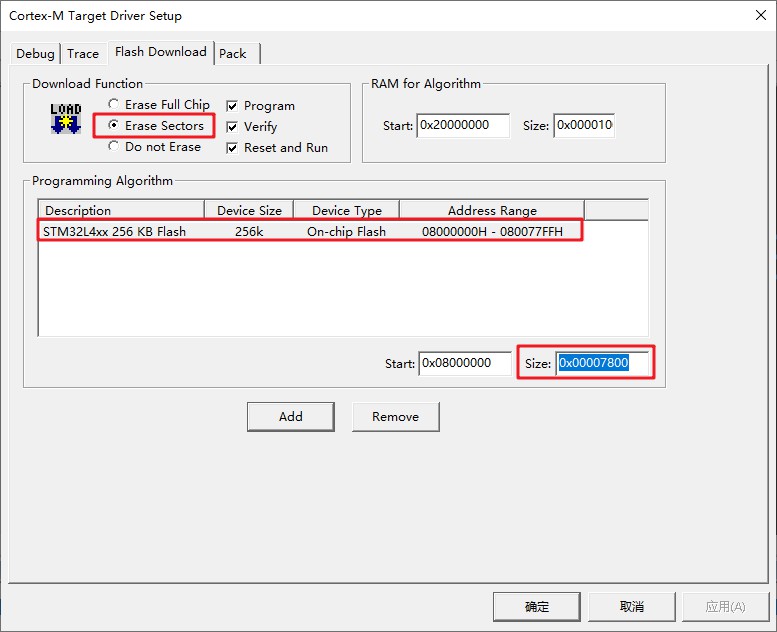Image resolution: width=777 pixels, height=632 pixels.
Task: Confirm with the 确定 button
Action: (537, 606)
